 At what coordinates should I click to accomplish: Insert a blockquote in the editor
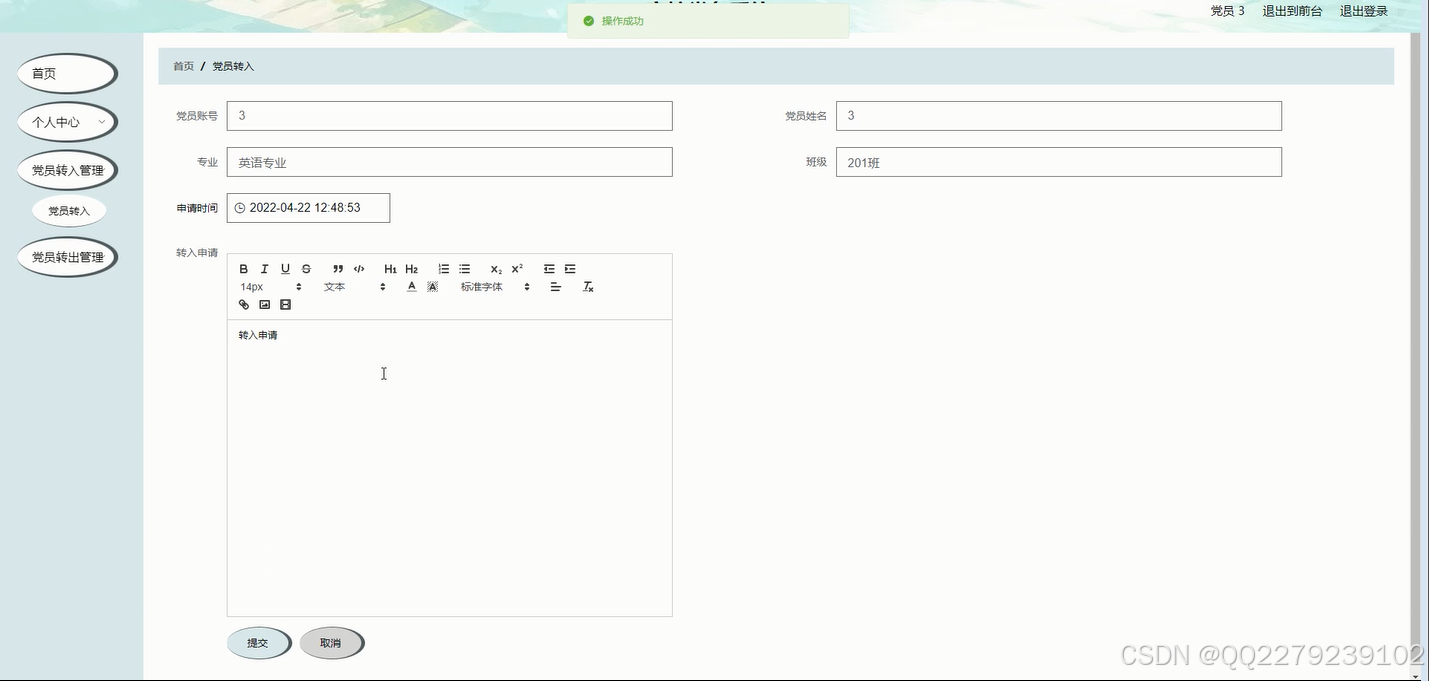point(338,268)
